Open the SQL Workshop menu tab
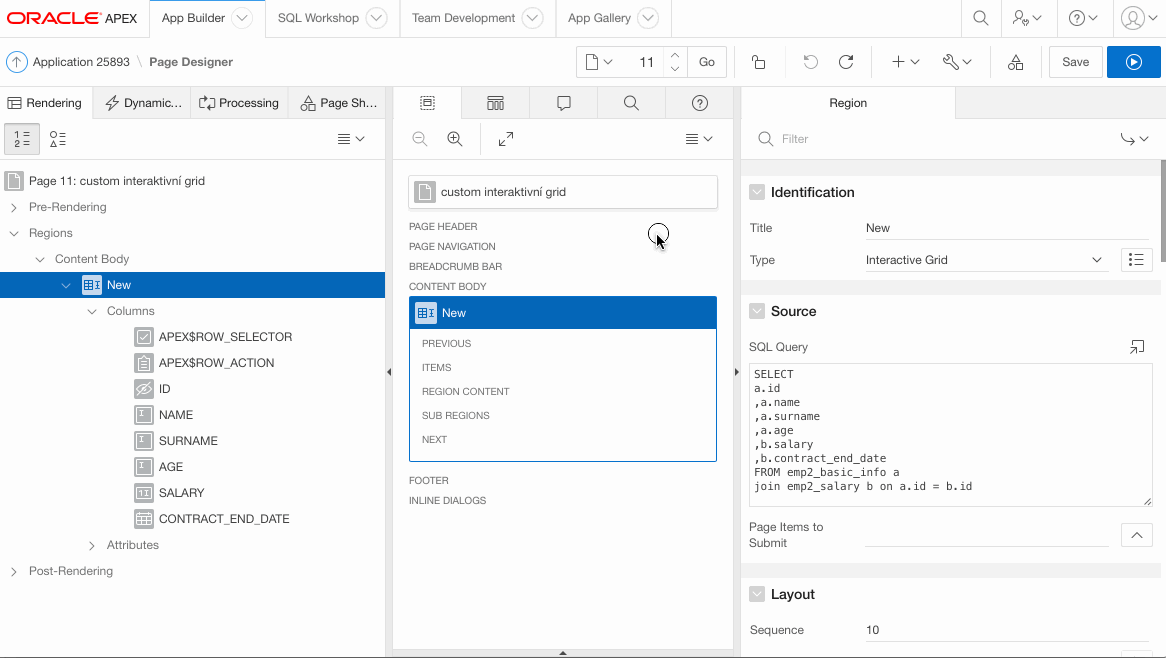 click(x=318, y=18)
